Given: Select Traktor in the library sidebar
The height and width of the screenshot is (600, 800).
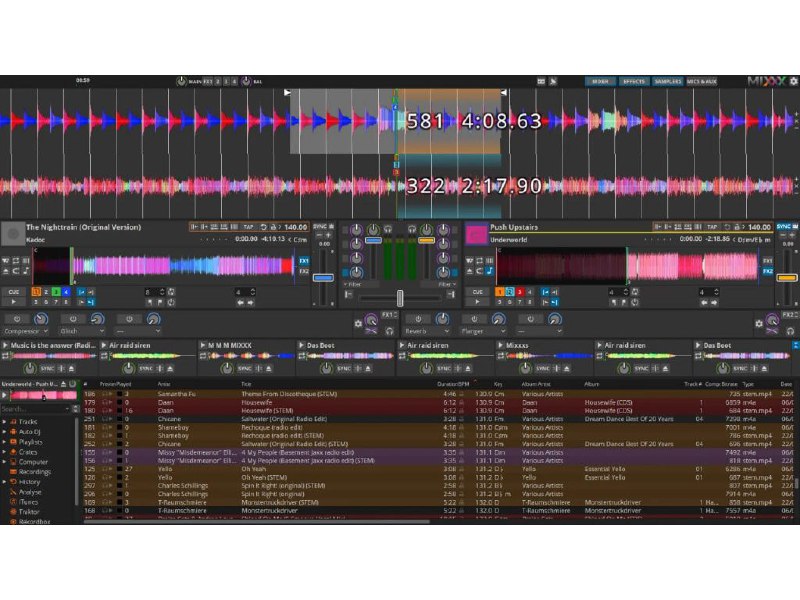Looking at the screenshot, I should coord(29,512).
